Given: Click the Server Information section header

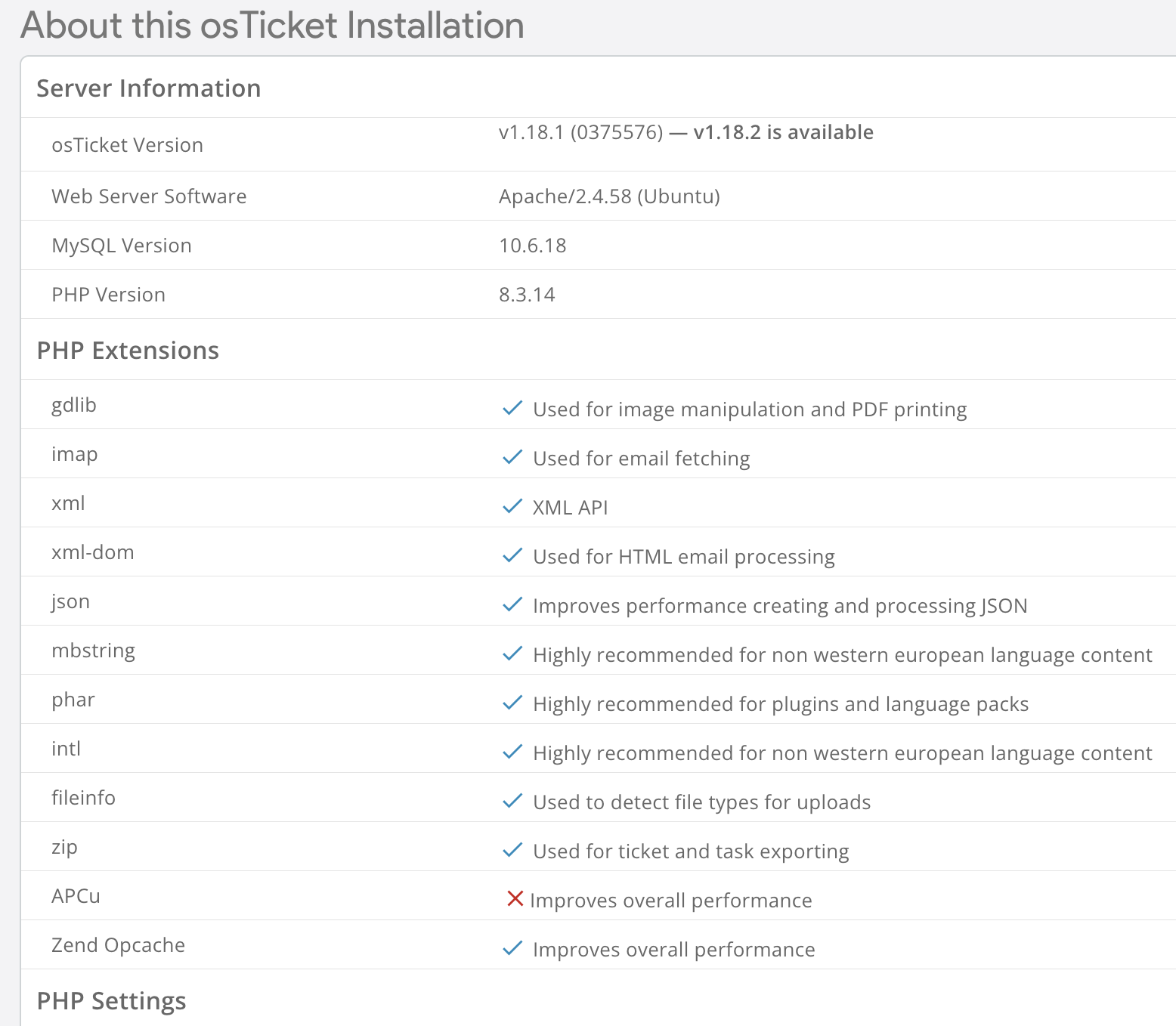Looking at the screenshot, I should [148, 88].
